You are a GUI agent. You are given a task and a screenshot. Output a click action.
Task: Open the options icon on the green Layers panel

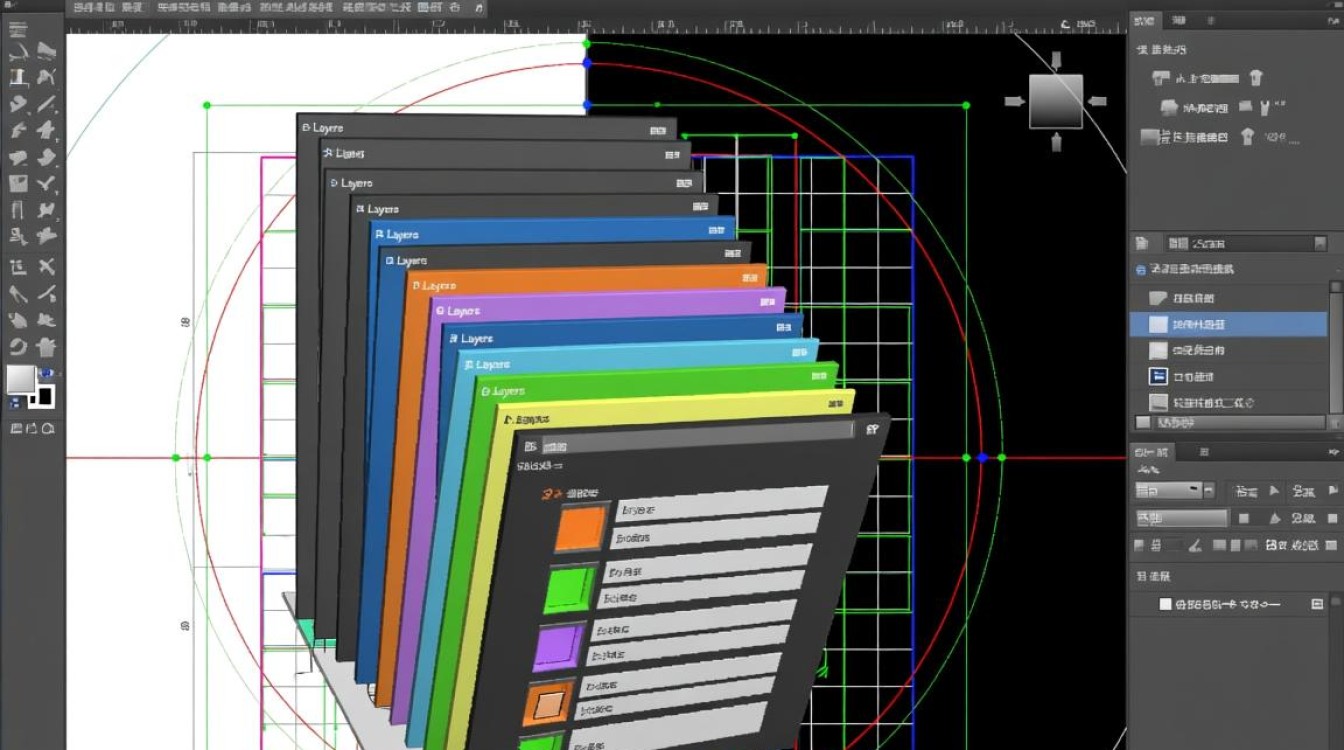(820, 378)
